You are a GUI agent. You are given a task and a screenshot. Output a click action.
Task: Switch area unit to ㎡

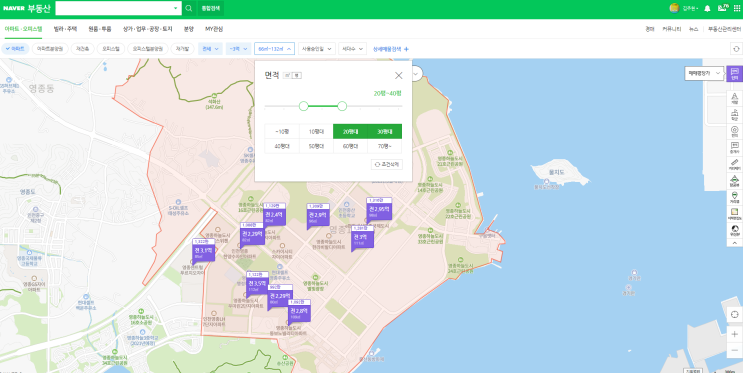point(288,75)
